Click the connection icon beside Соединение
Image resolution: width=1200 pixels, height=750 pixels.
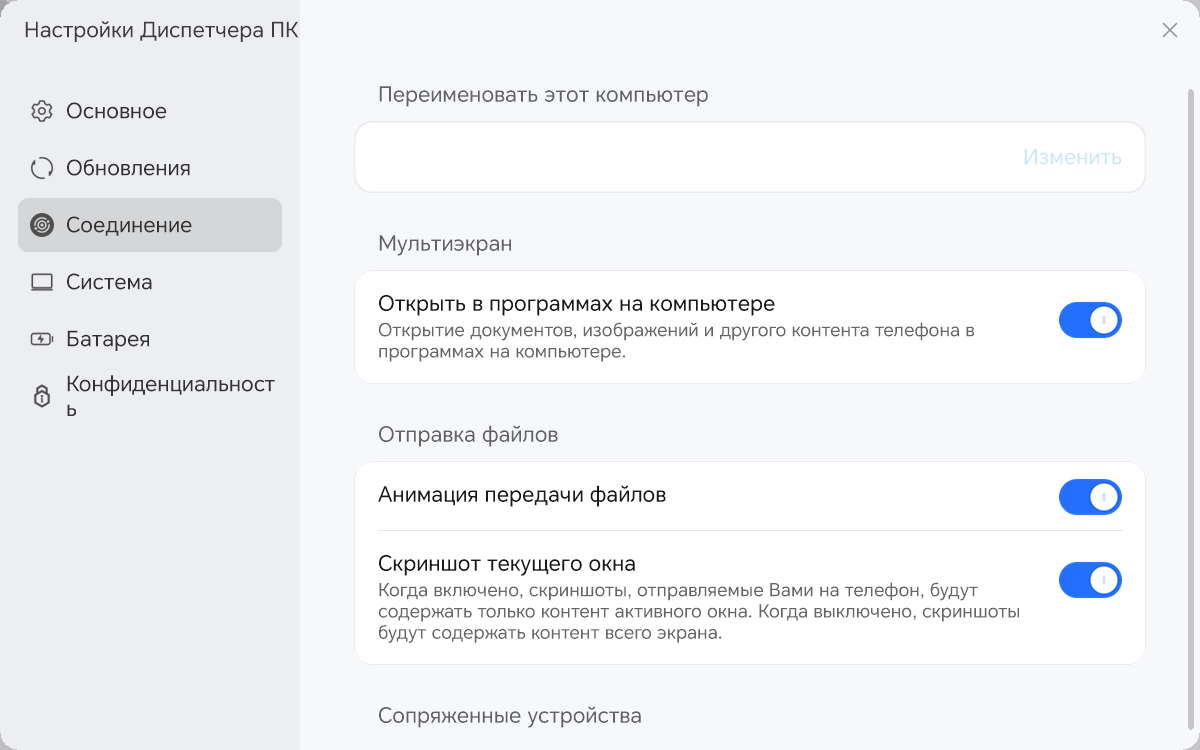pos(41,225)
